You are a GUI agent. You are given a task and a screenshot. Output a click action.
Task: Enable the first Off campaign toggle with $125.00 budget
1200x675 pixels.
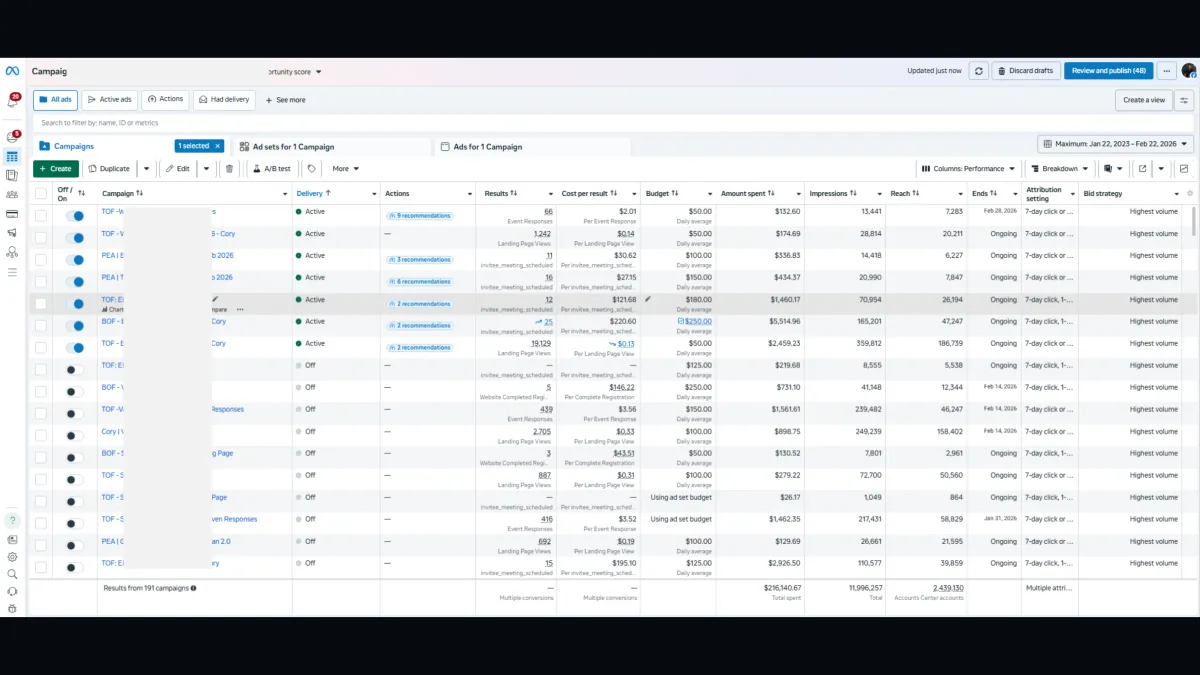tap(75, 369)
